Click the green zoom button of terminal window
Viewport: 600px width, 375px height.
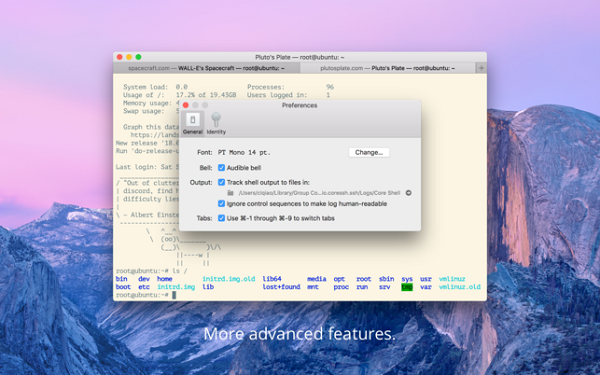139,57
